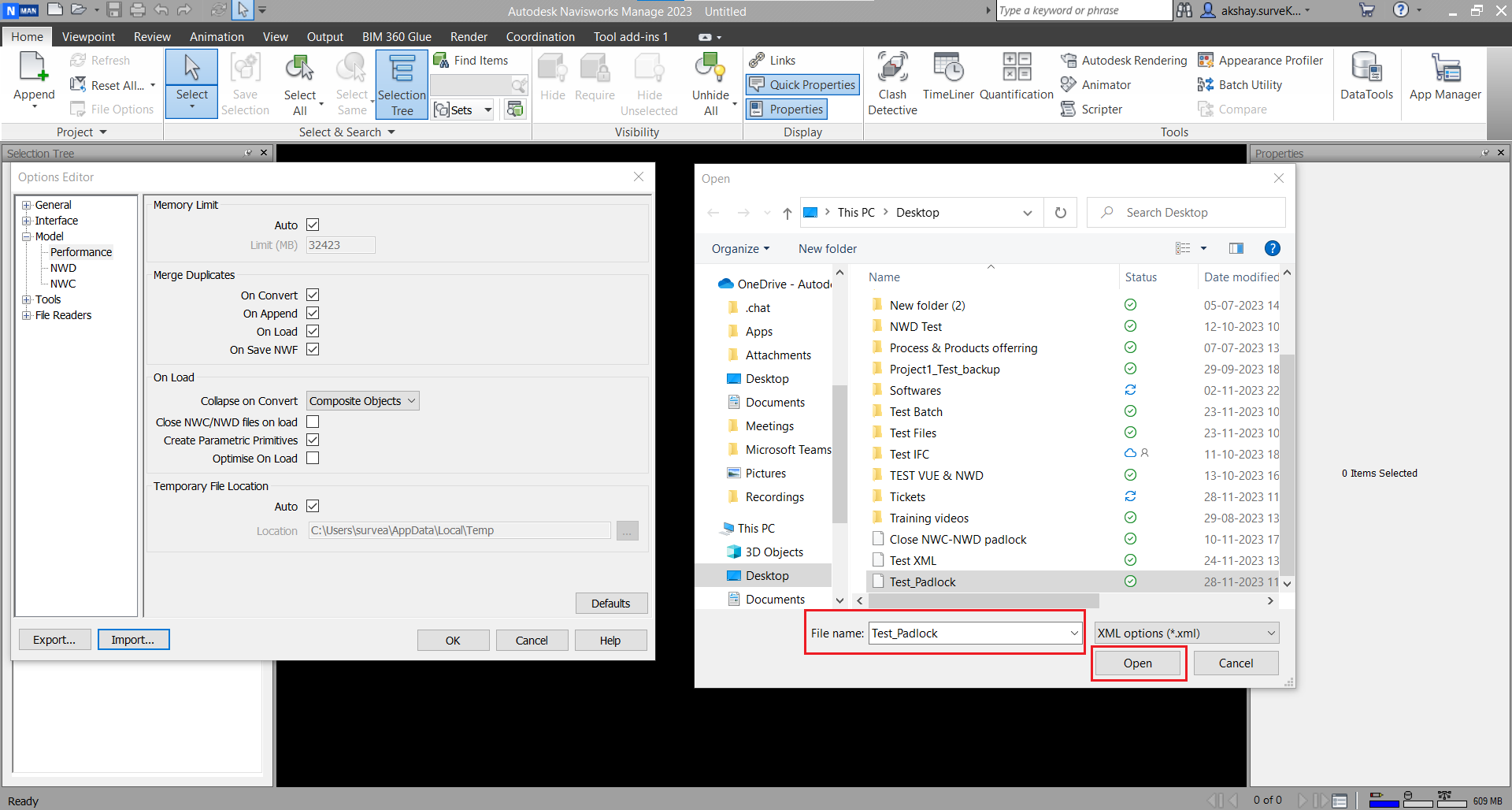This screenshot has height=810, width=1512.
Task: Collapse the Model options node
Action: [26, 236]
